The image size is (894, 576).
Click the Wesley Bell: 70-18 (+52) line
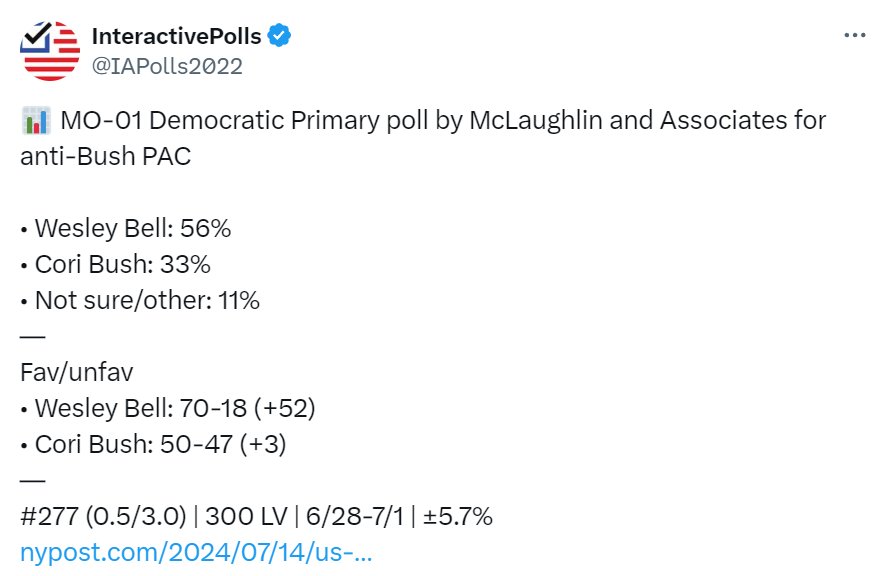pyautogui.click(x=168, y=408)
